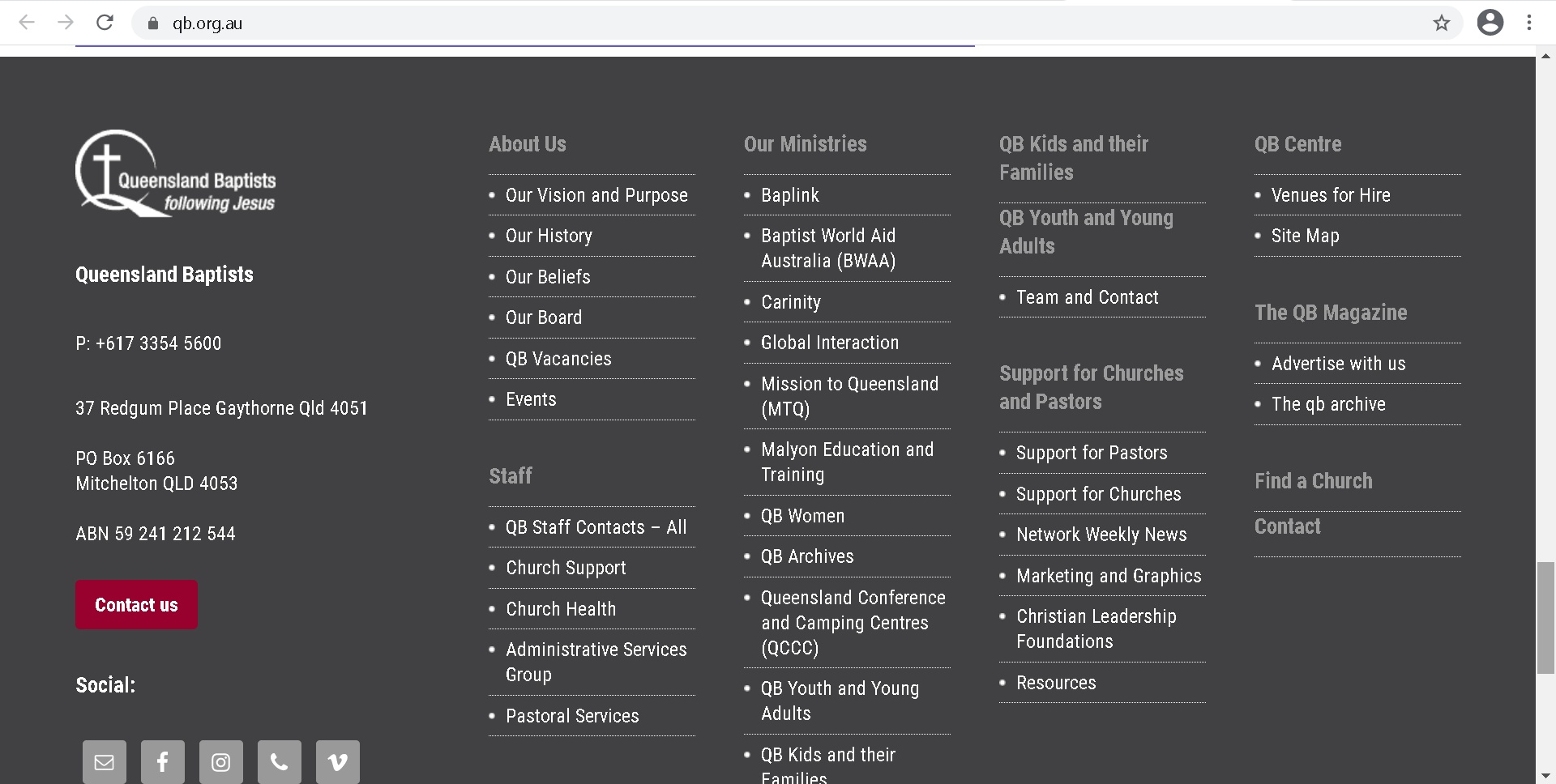This screenshot has width=1556, height=784.
Task: Open the Network Weekly News link
Action: pos(1101,535)
